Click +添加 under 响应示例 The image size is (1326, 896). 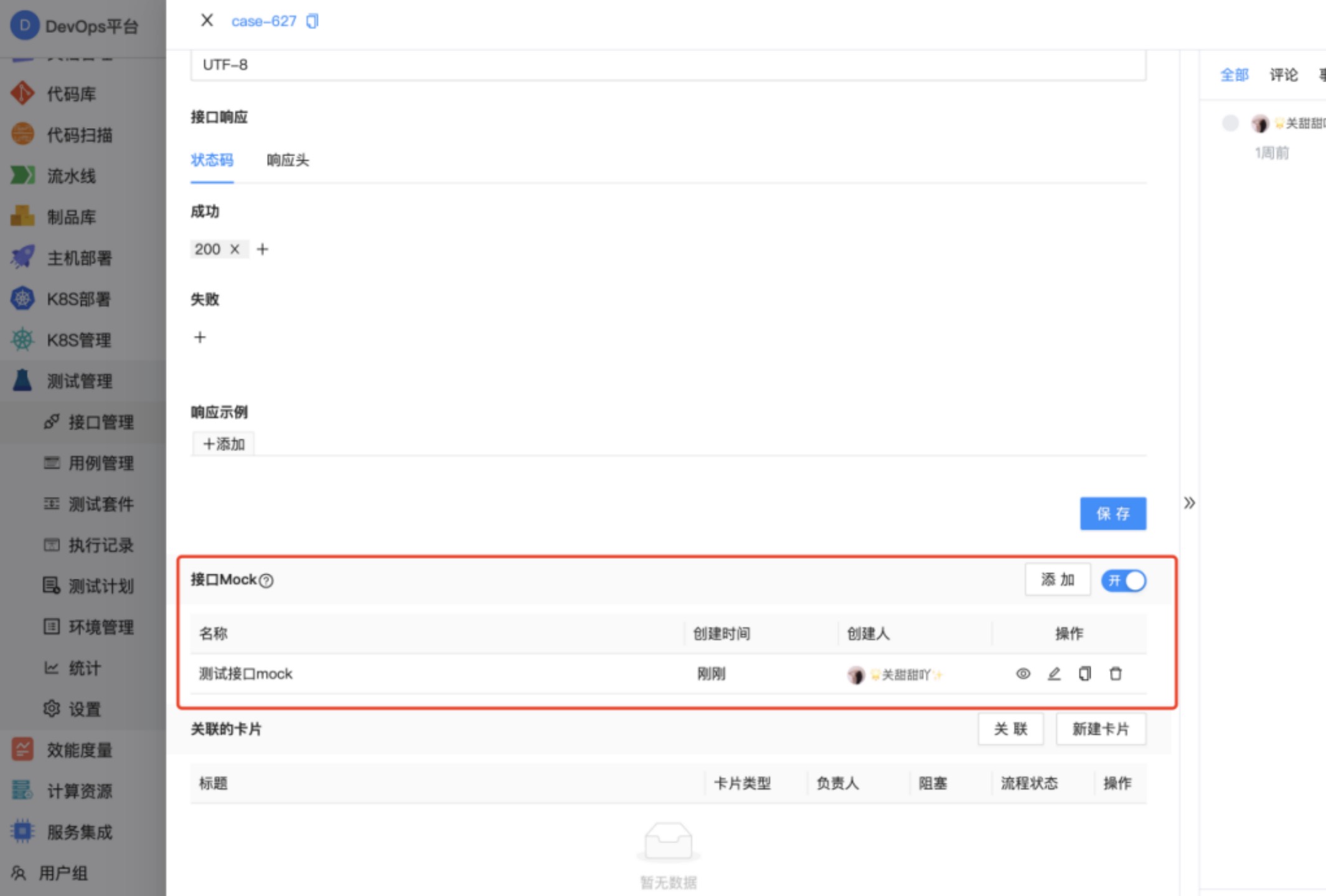(223, 443)
